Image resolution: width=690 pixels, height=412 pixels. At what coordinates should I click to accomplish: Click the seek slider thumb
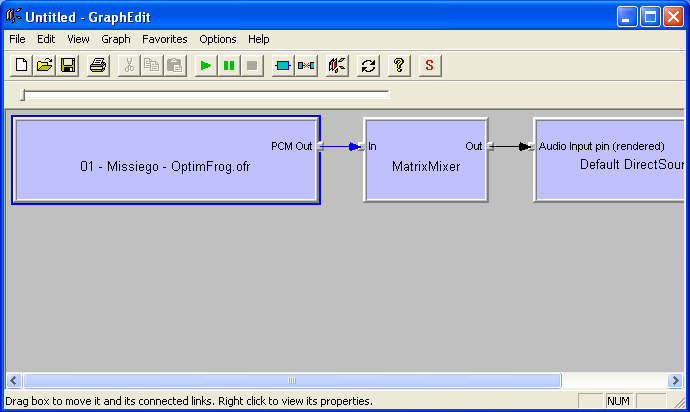[x=23, y=95]
